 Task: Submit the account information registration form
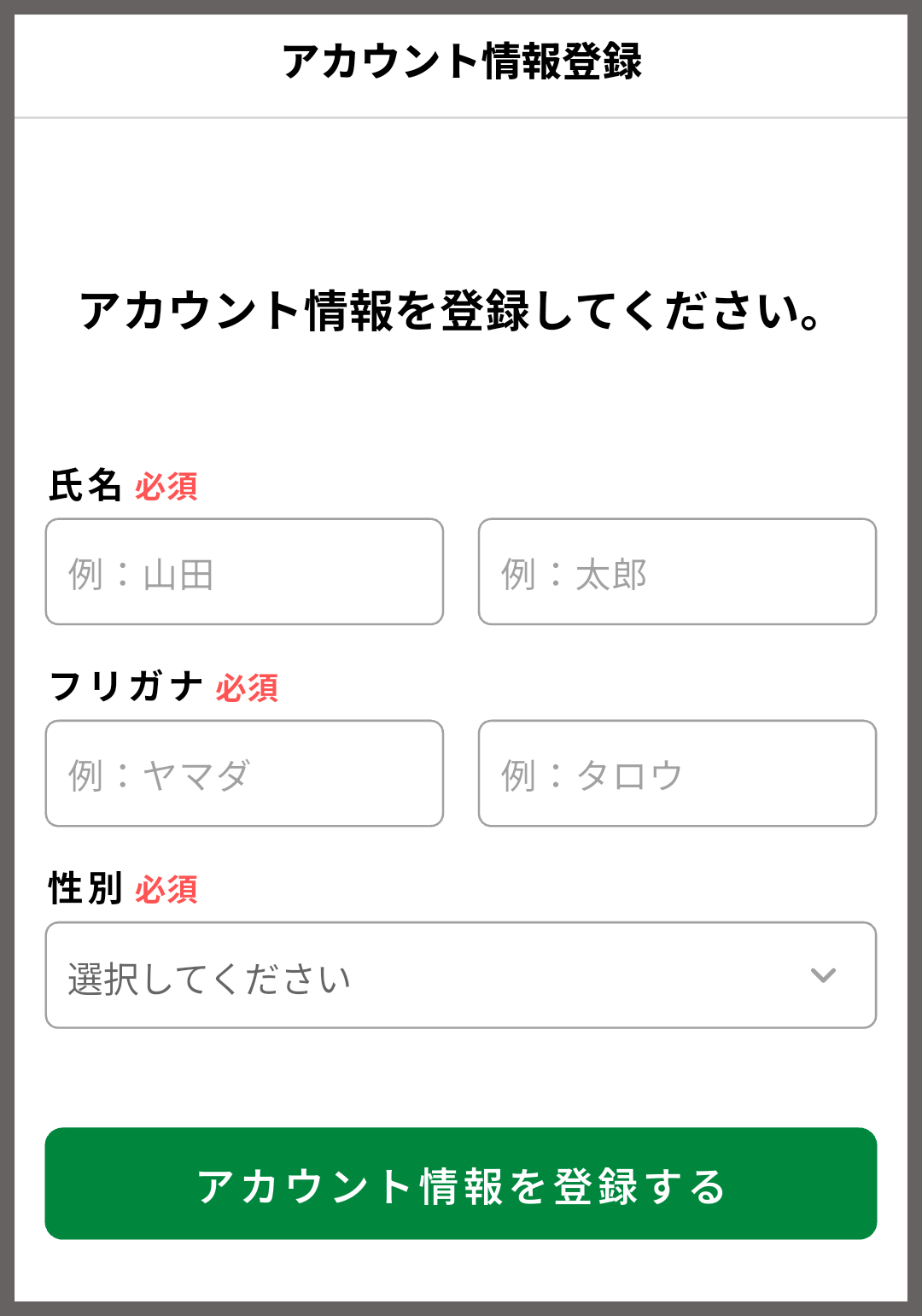461,1184
